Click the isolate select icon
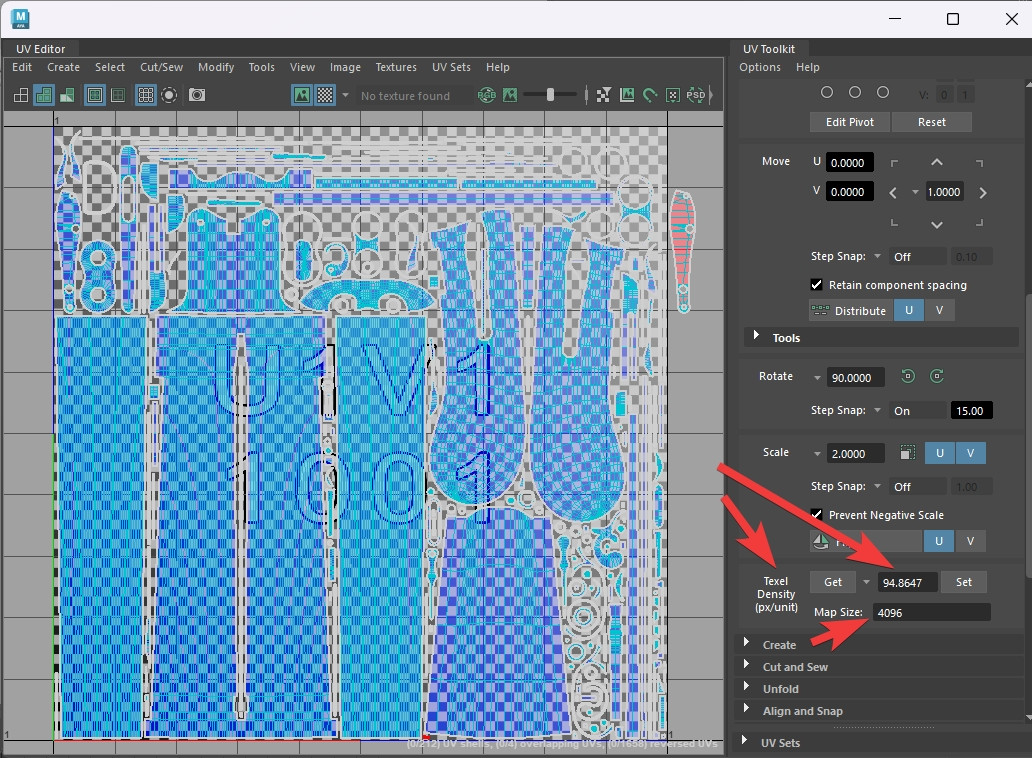 (x=169, y=95)
